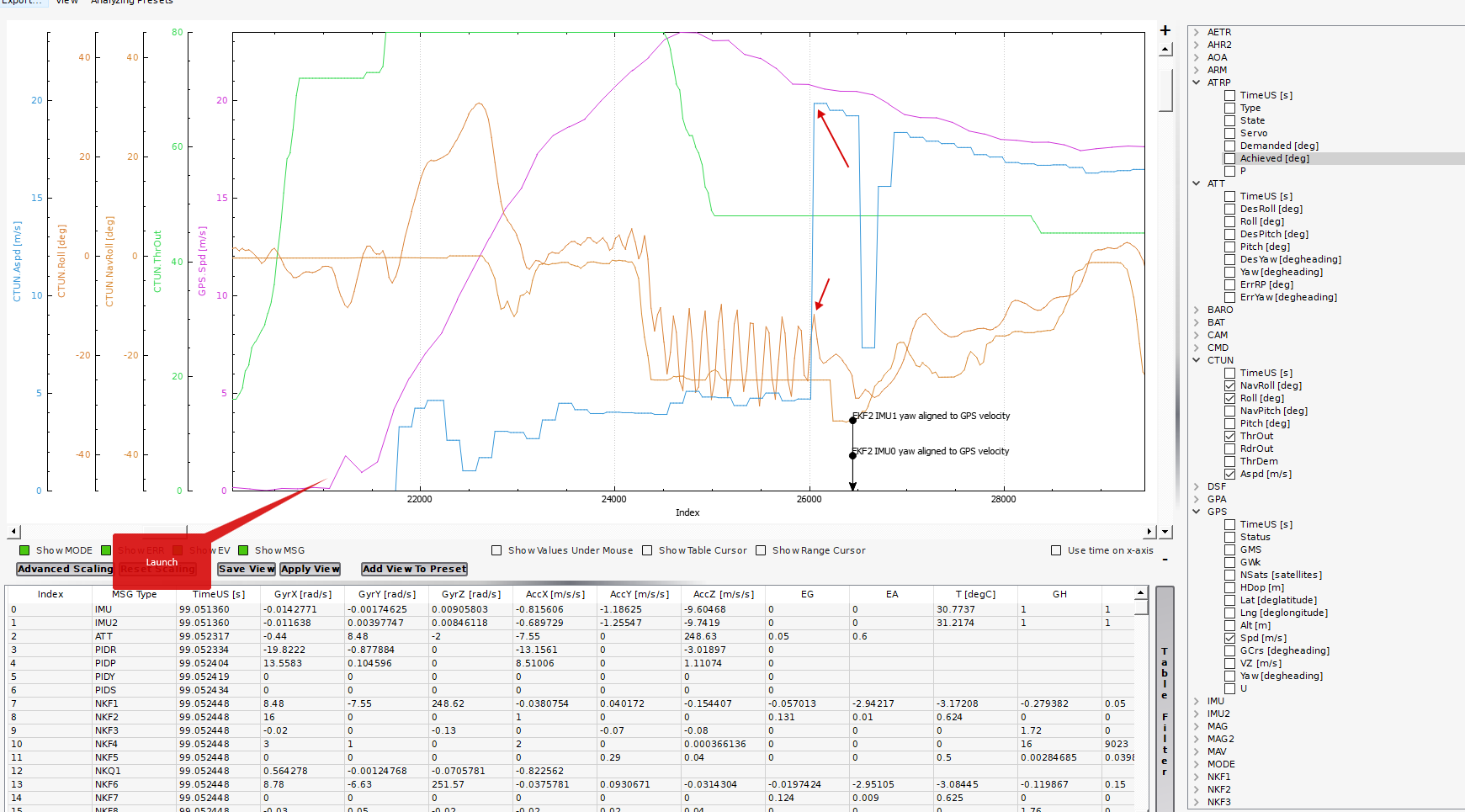Image resolution: width=1465 pixels, height=812 pixels.
Task: Click the down arrow of vertical graph scrollbar
Action: (x=1165, y=532)
